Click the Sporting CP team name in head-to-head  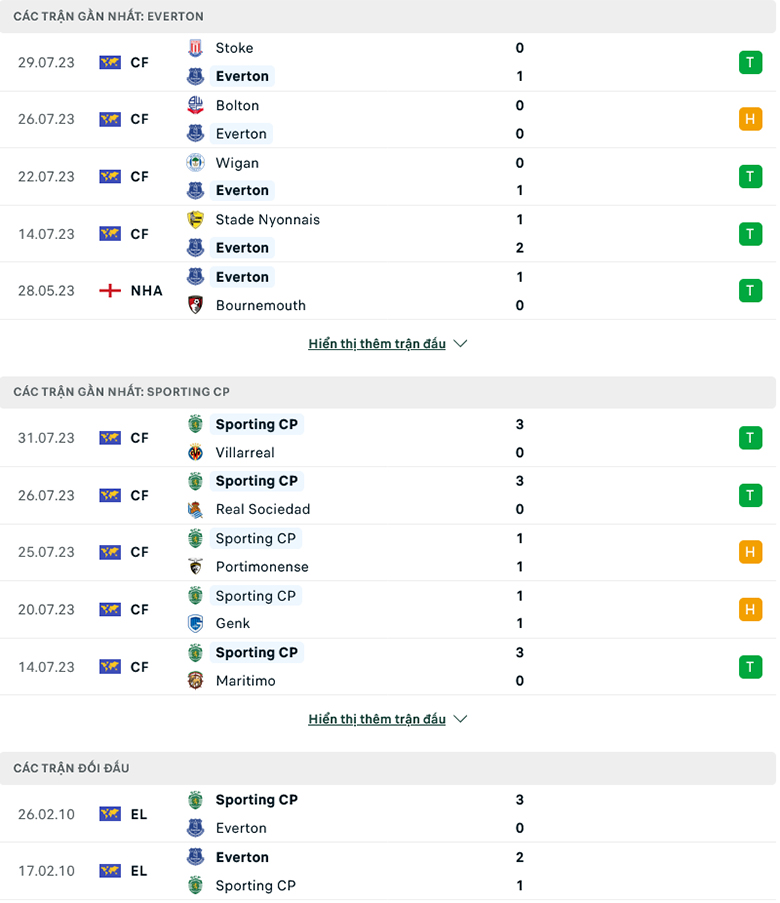[x=256, y=799]
